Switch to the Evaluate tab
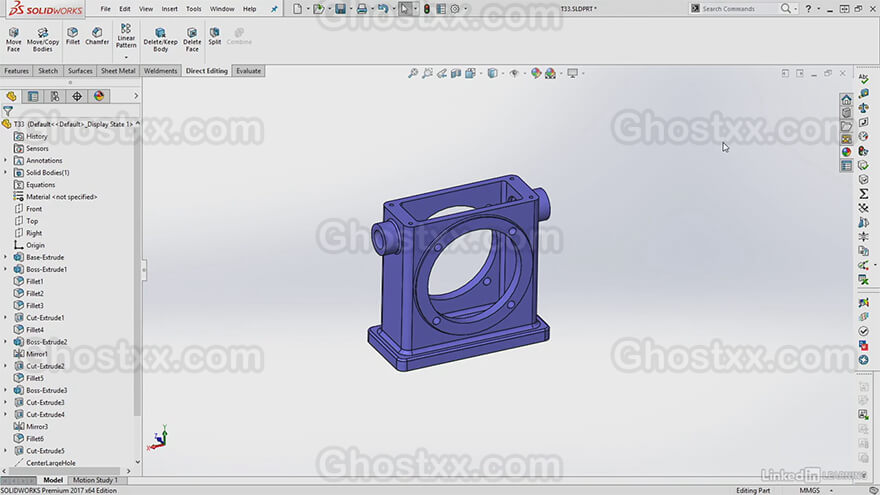 (x=249, y=71)
